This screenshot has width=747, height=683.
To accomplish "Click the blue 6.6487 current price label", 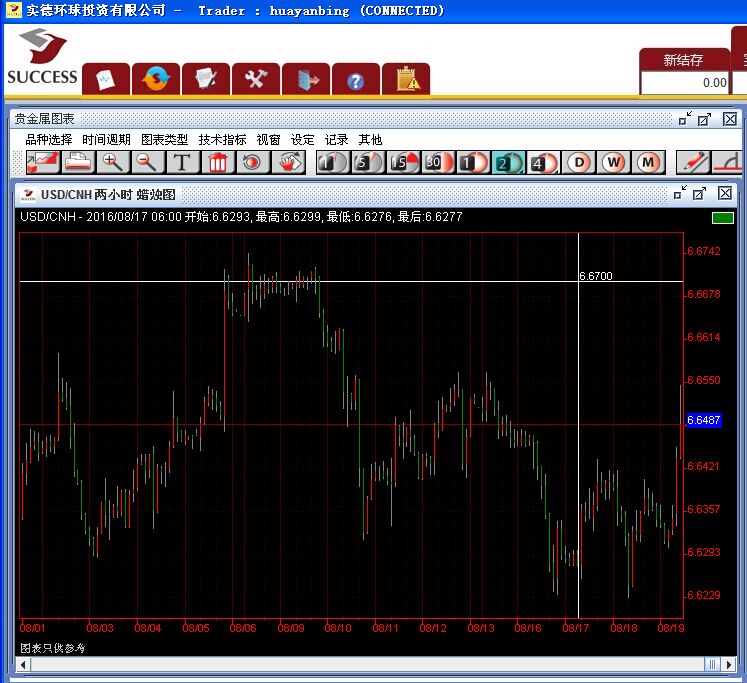I will pos(703,420).
